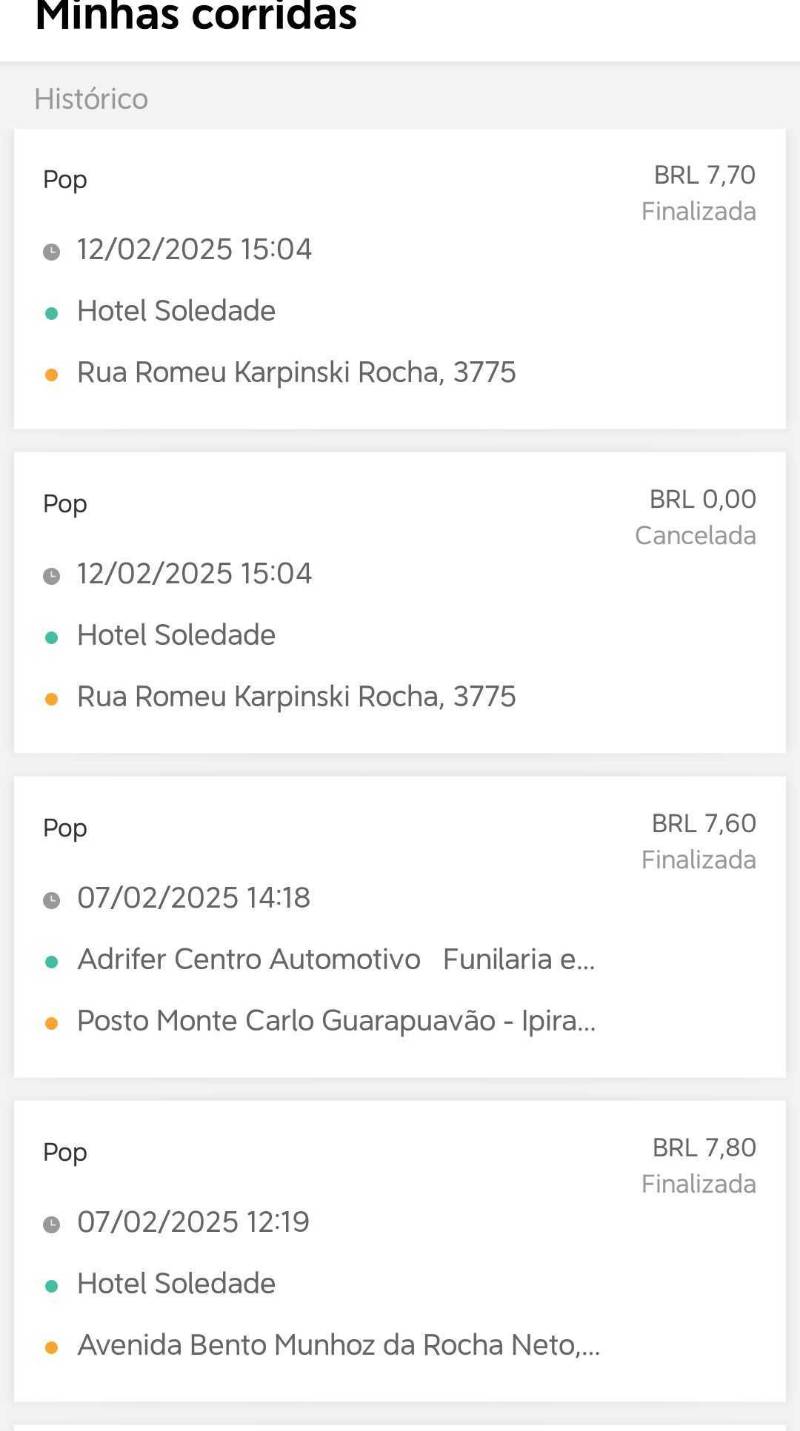Click orange destination dot of BRL 7,70 ride

pos(52,375)
